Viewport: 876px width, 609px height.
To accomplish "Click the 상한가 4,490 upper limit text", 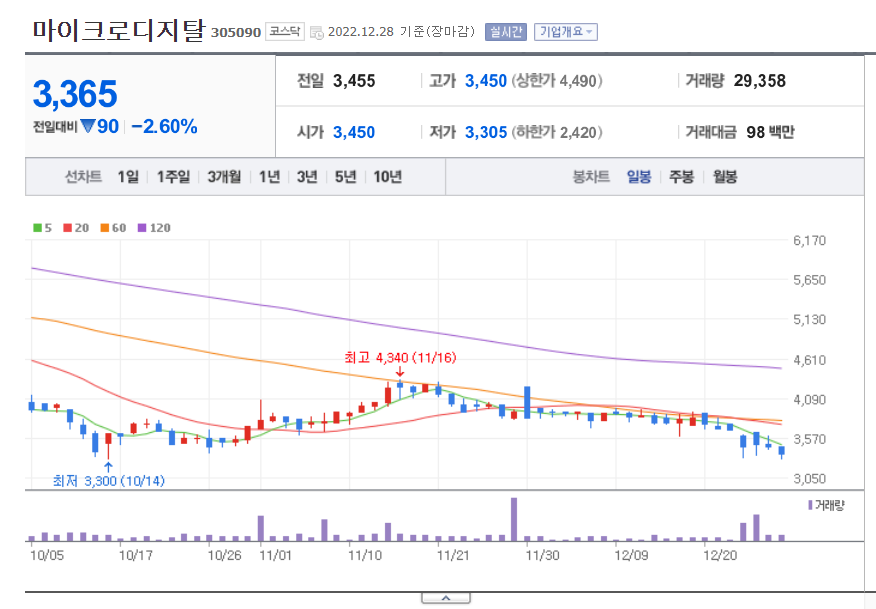I will (x=557, y=81).
